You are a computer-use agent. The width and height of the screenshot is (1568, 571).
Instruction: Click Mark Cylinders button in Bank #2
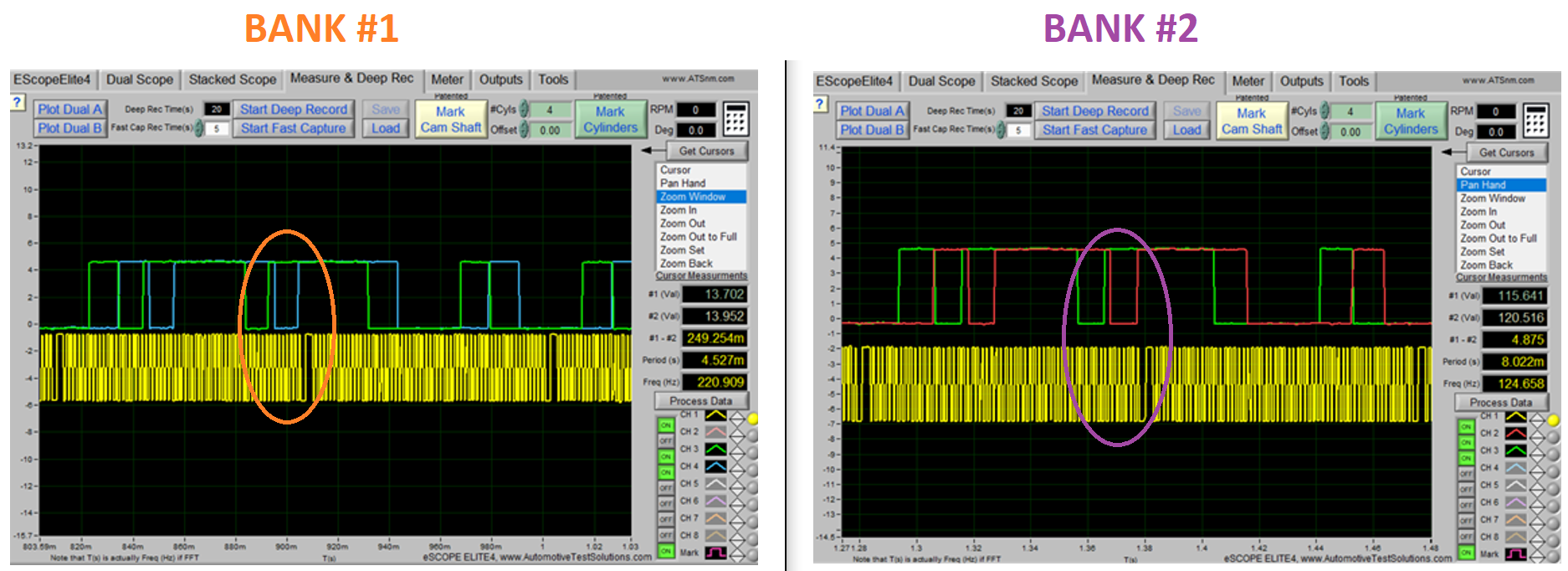coord(1411,121)
